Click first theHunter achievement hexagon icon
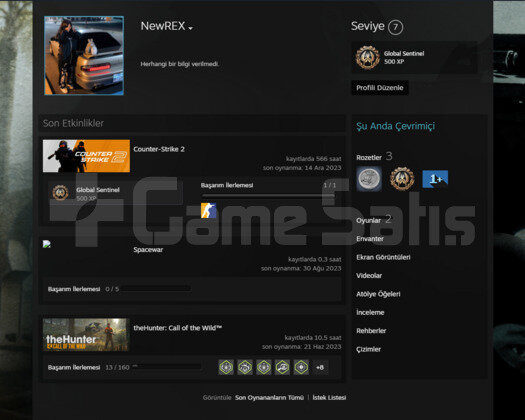Screen dimensions: 525x420 click(226, 367)
